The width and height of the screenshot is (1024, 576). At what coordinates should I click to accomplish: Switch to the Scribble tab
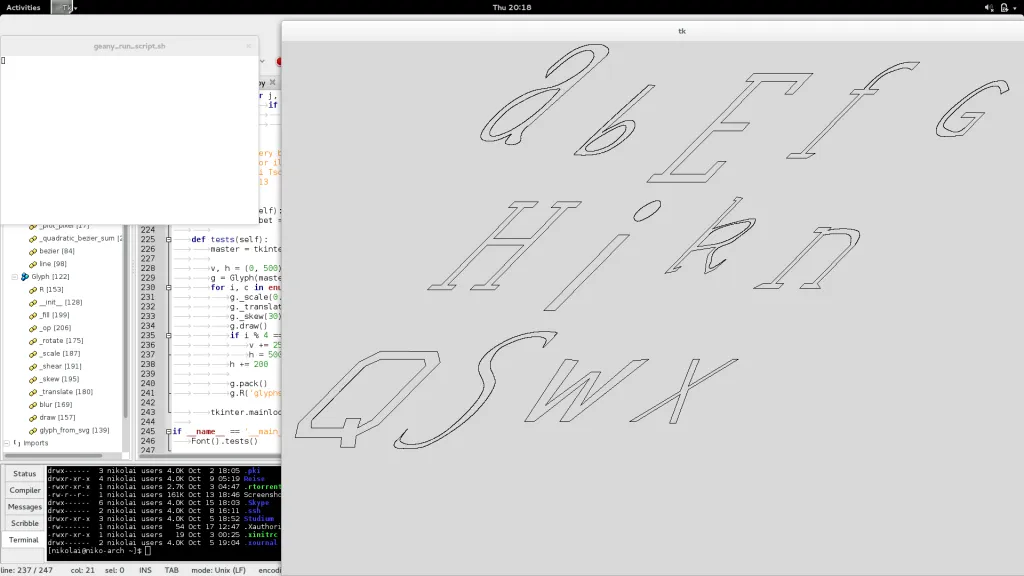24,523
